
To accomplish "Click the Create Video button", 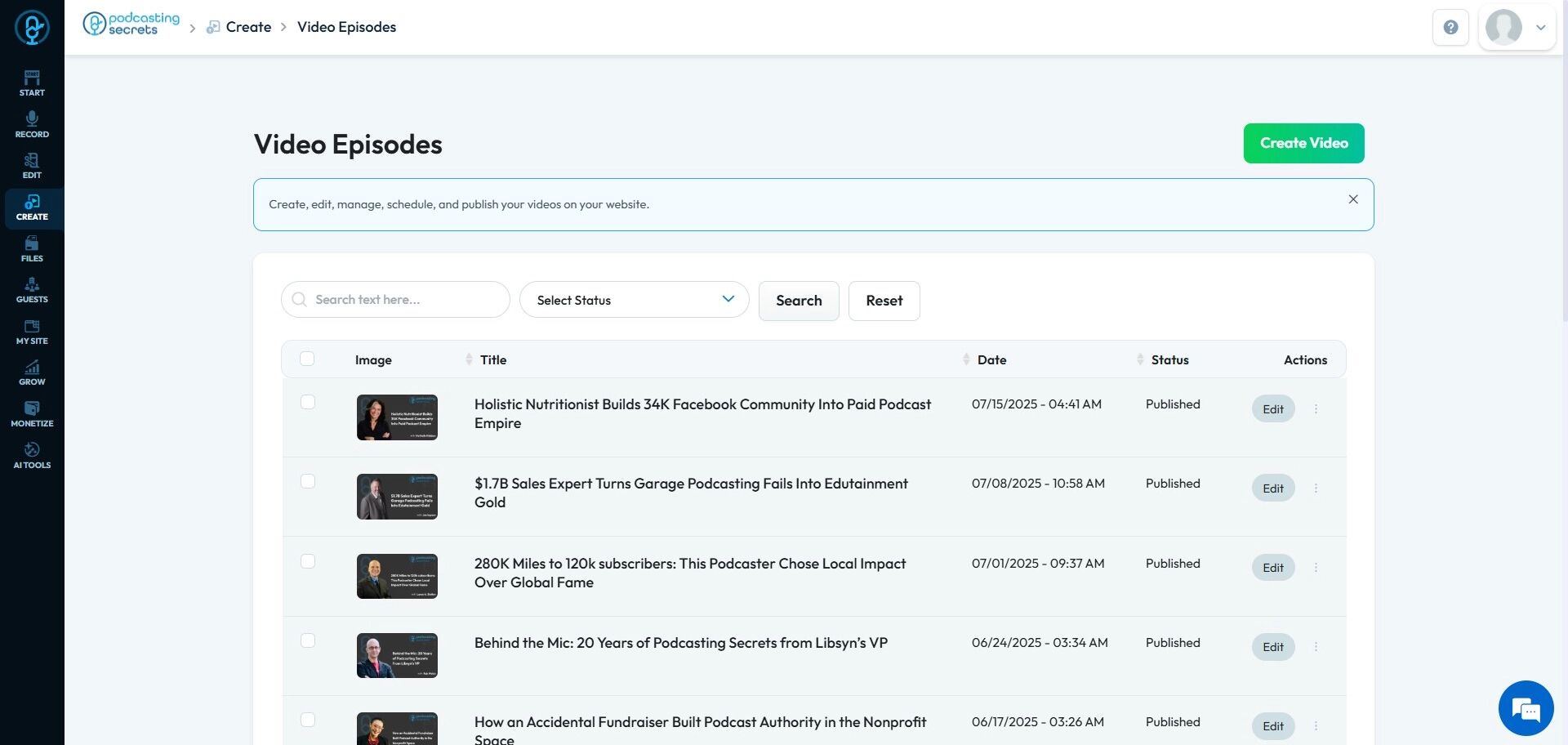I will [1303, 143].
